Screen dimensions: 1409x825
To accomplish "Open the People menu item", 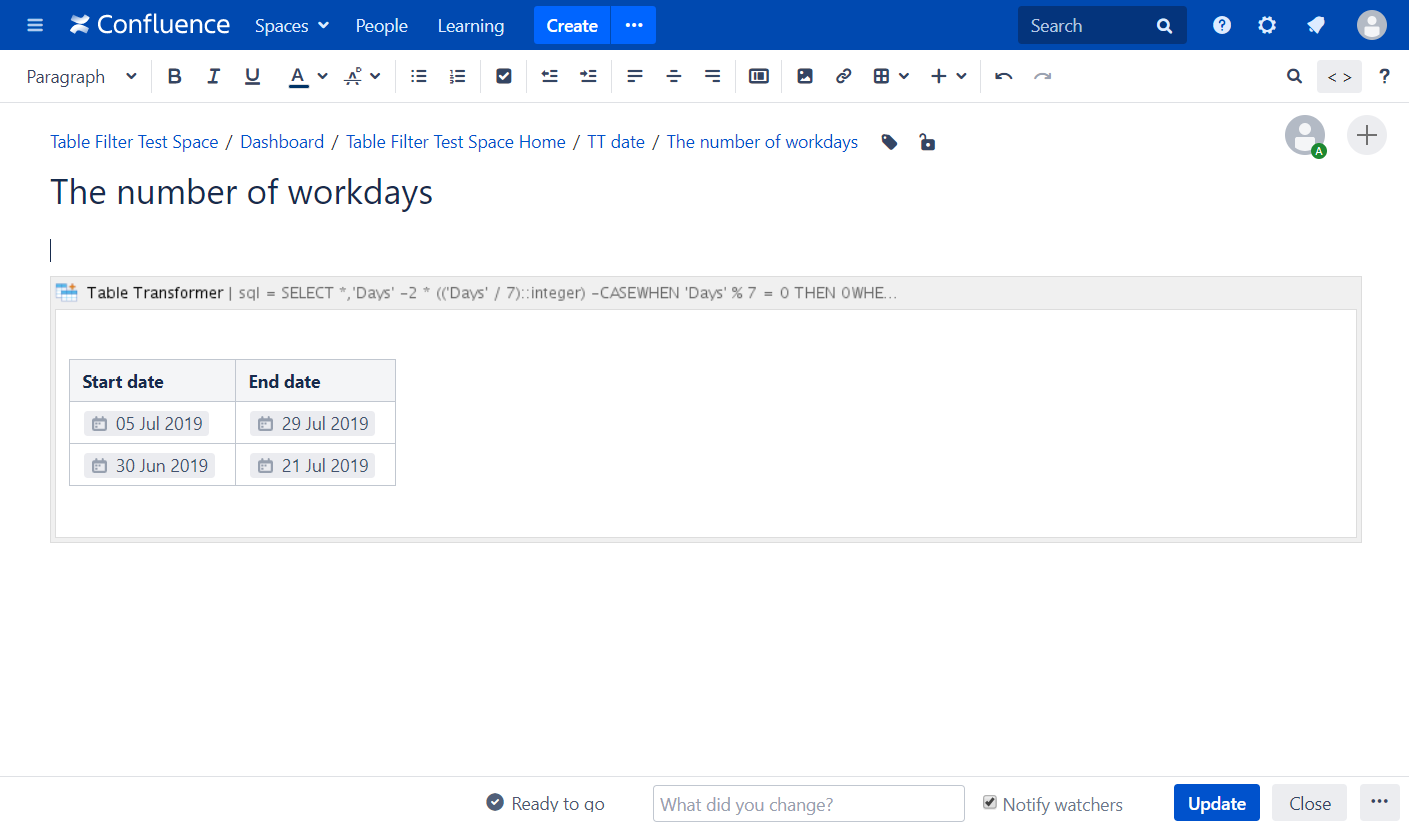I will click(x=381, y=26).
